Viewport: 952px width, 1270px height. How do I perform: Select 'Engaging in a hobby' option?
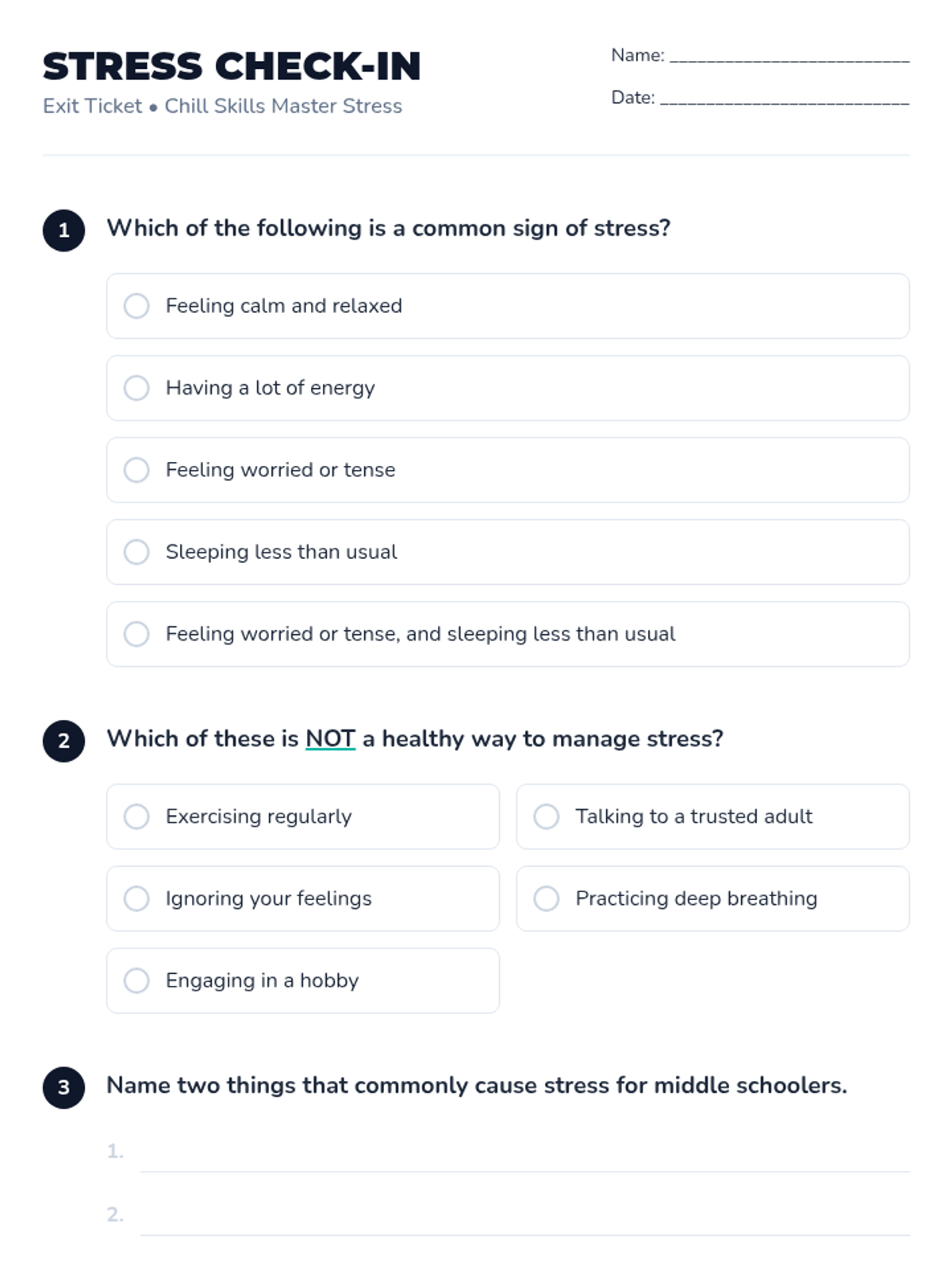coord(136,980)
